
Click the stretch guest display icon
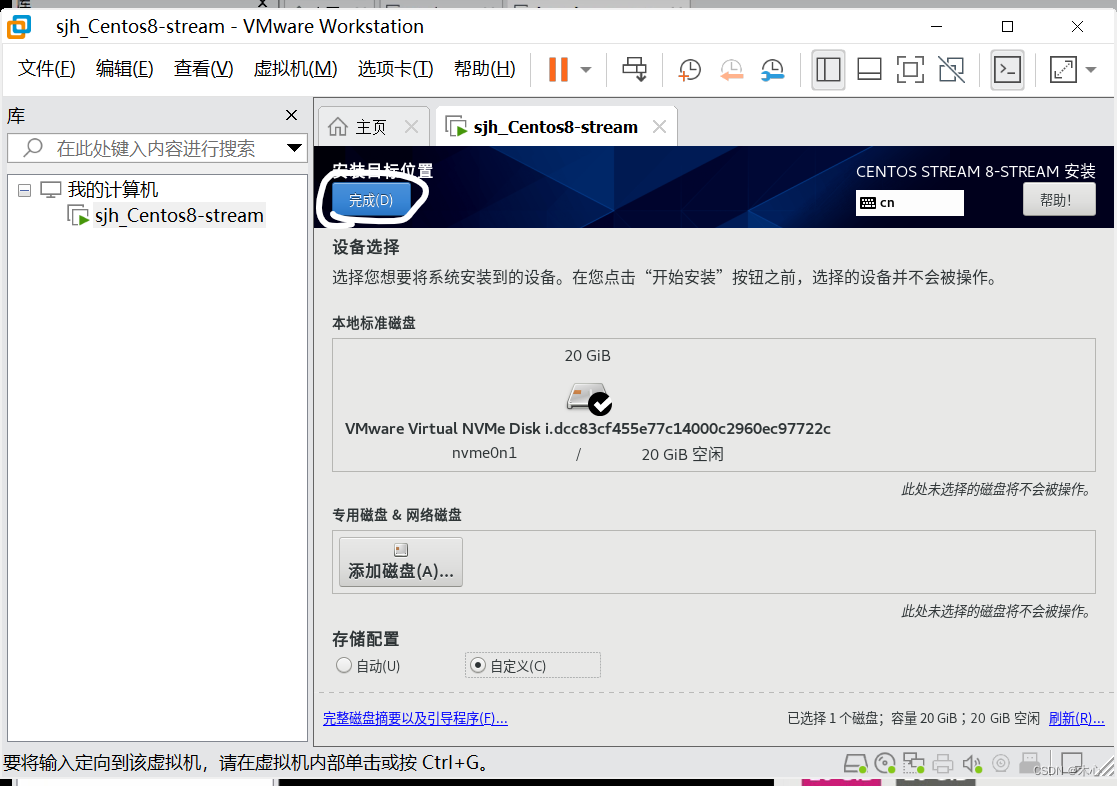pyautogui.click(x=1063, y=70)
